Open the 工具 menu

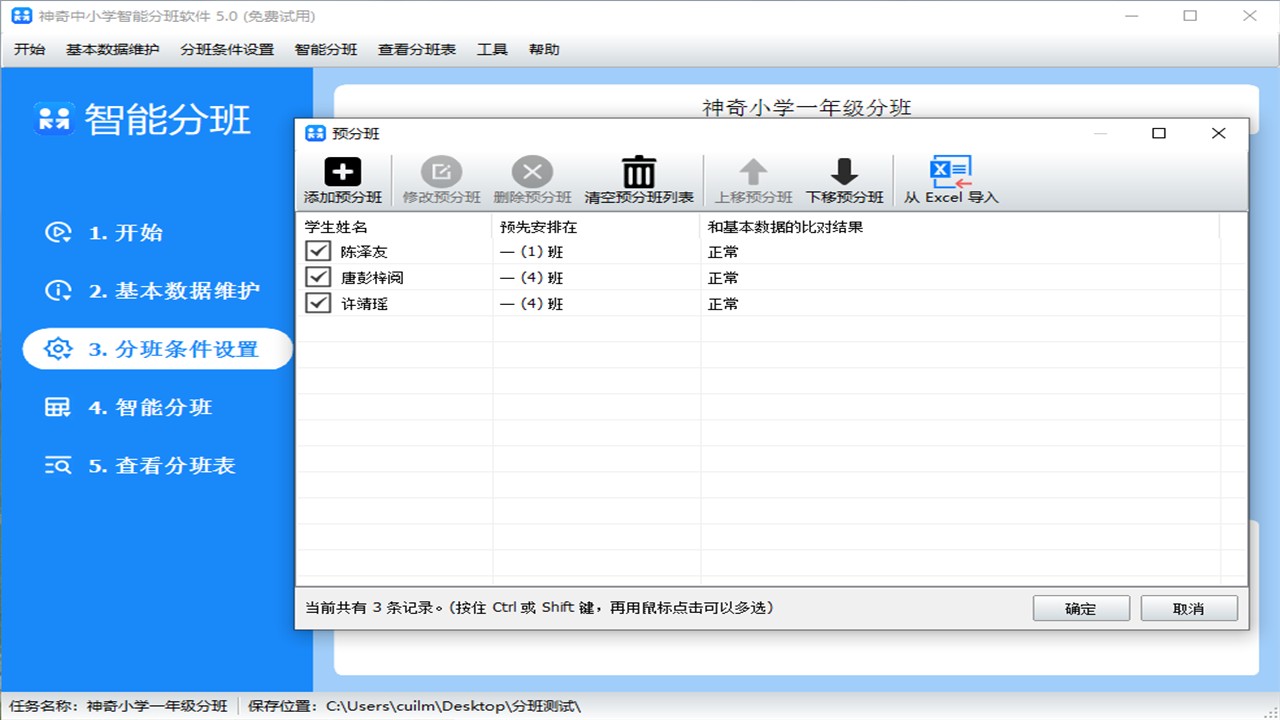click(492, 48)
